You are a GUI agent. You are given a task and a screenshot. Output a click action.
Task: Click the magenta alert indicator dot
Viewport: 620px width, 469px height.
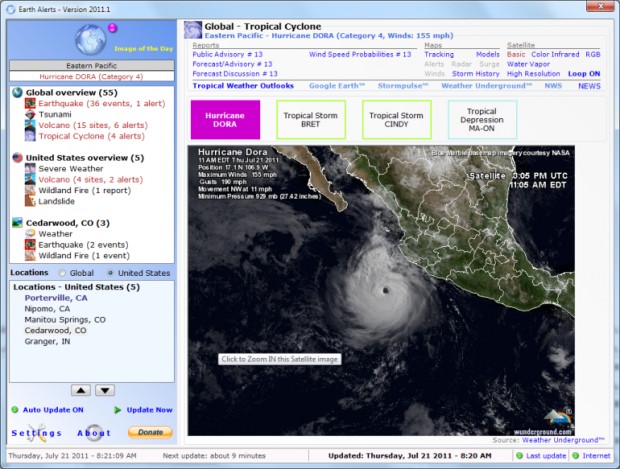pos(113,28)
